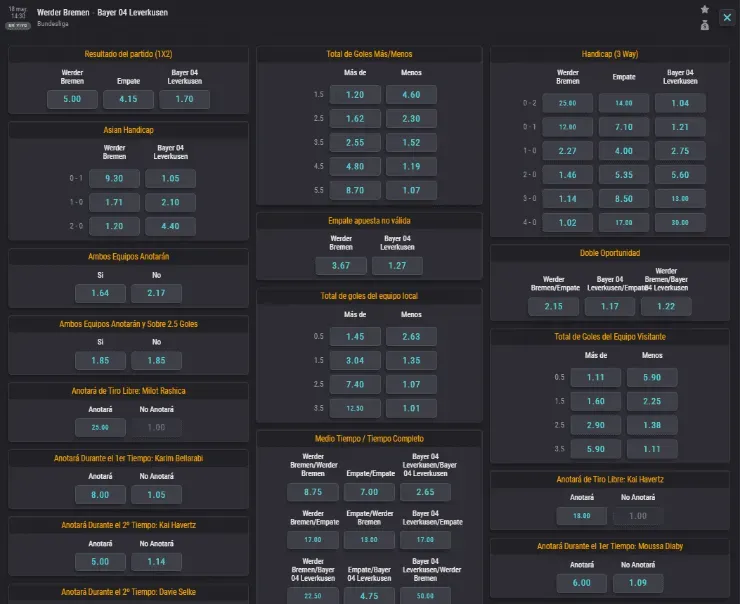Toggle the Doble Oportunidad section header

609,253
